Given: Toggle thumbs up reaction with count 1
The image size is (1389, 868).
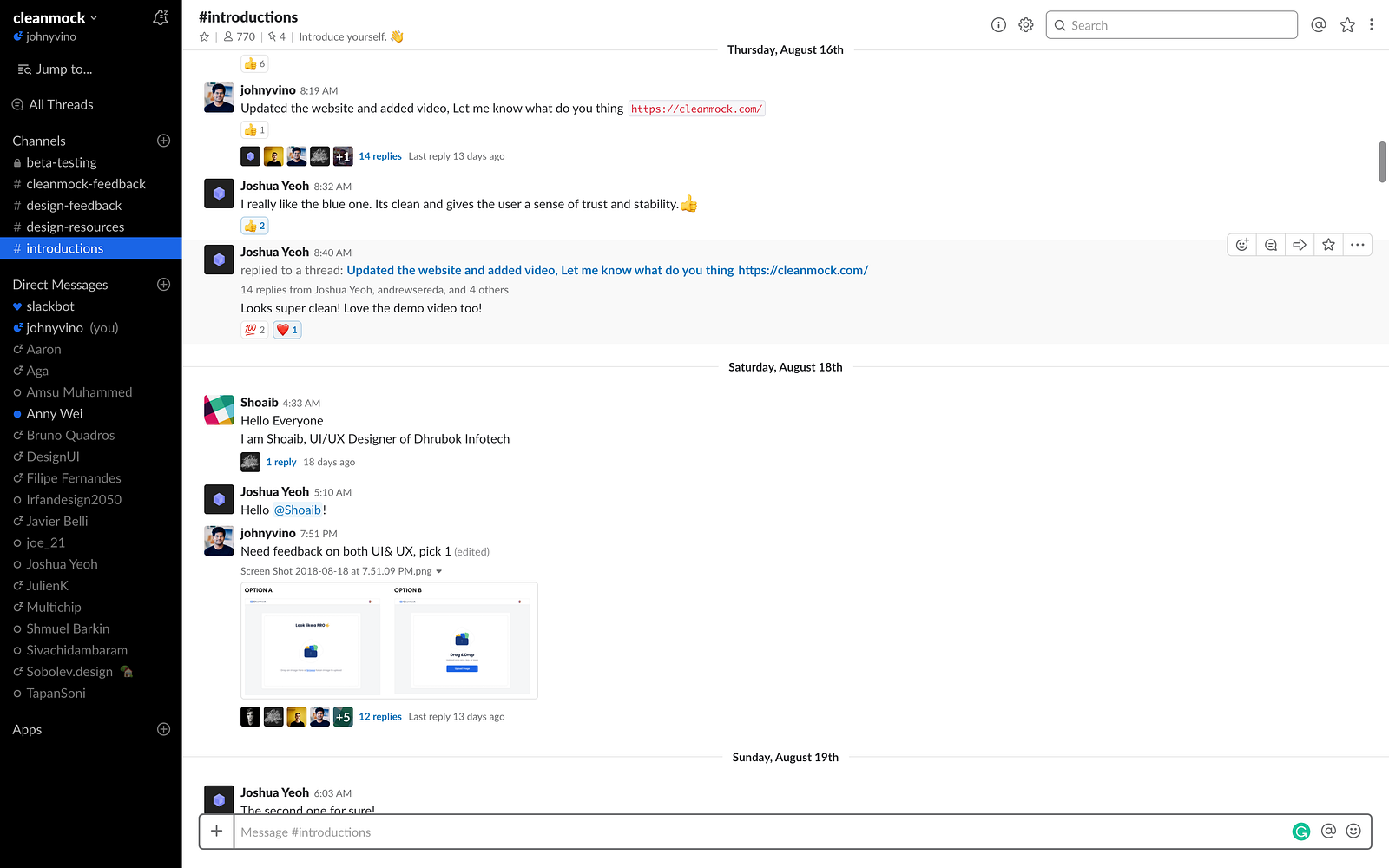Looking at the screenshot, I should pyautogui.click(x=254, y=130).
